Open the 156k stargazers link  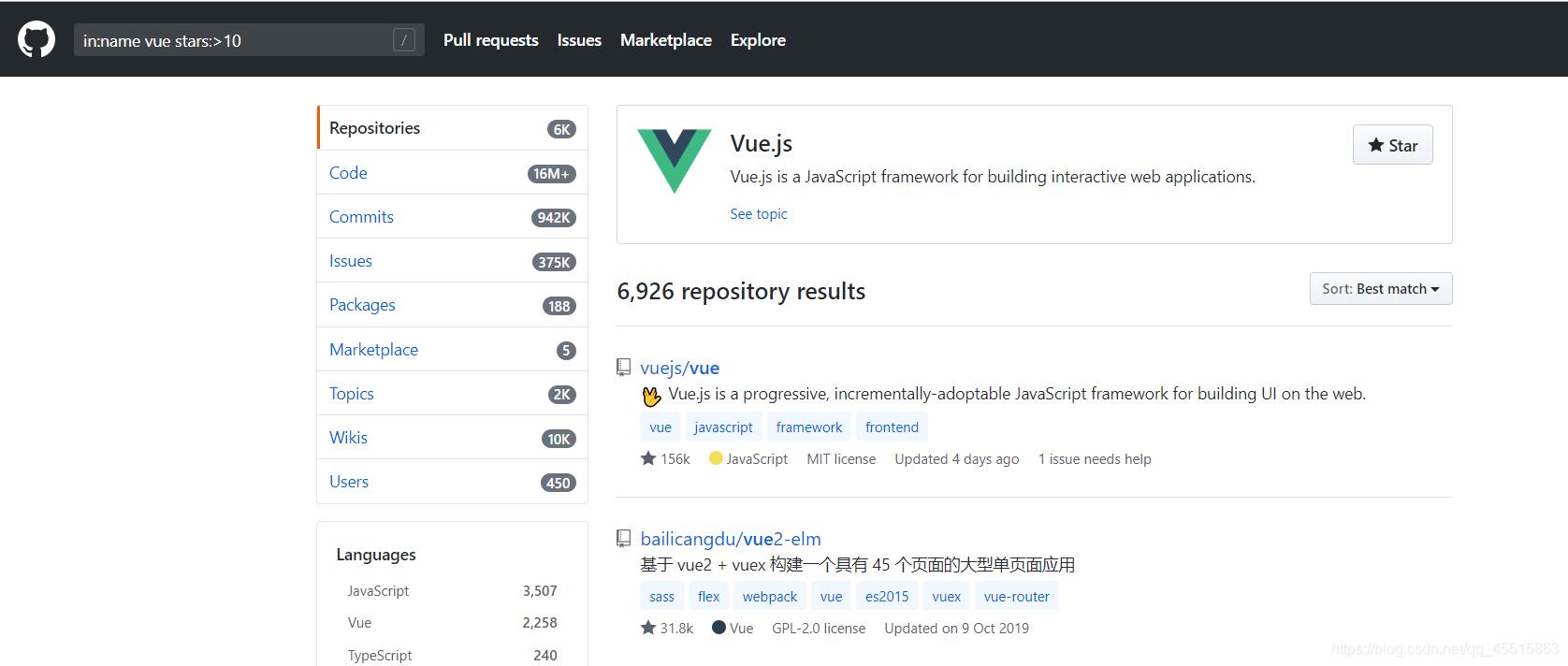[x=665, y=459]
